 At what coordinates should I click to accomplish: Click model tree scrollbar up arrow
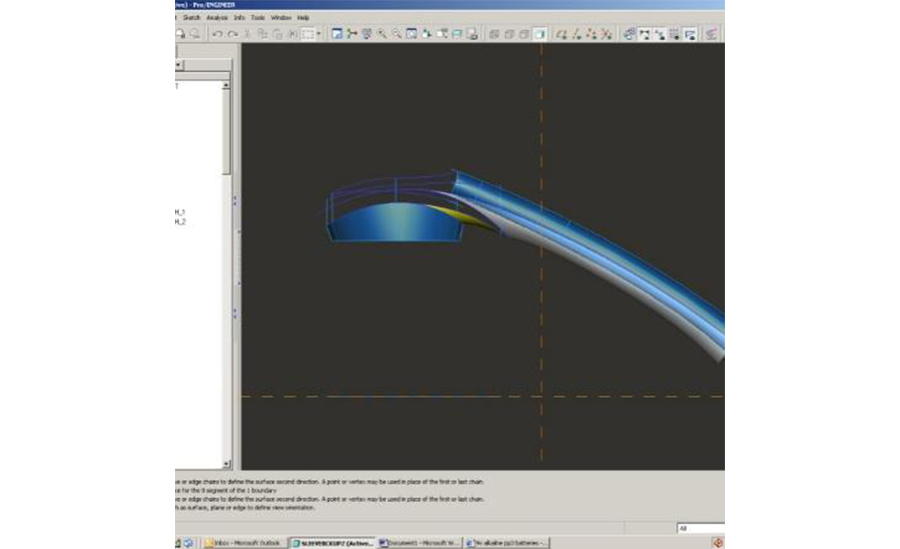[226, 85]
